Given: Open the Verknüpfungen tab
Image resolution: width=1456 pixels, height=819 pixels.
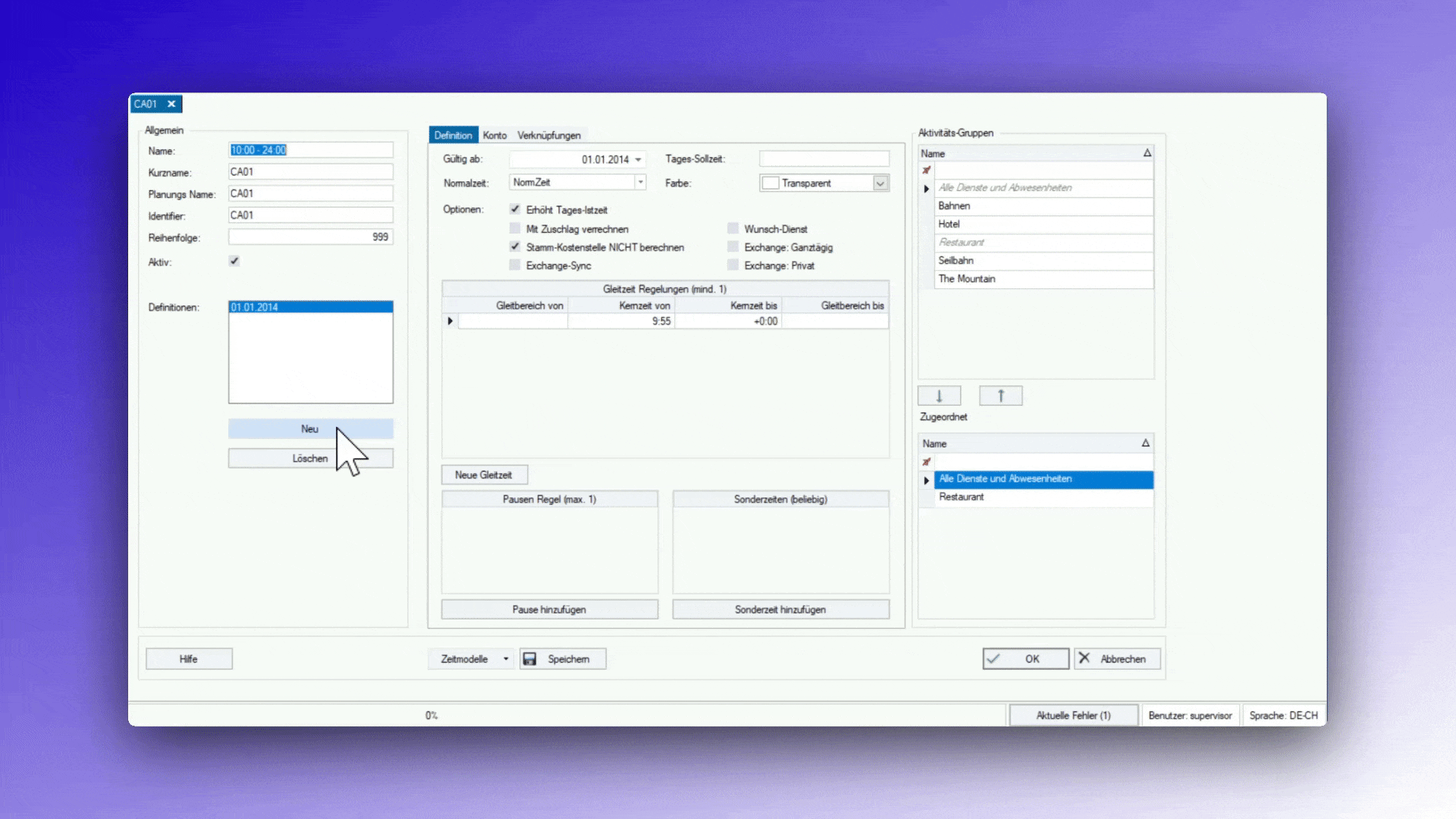Looking at the screenshot, I should 549,135.
